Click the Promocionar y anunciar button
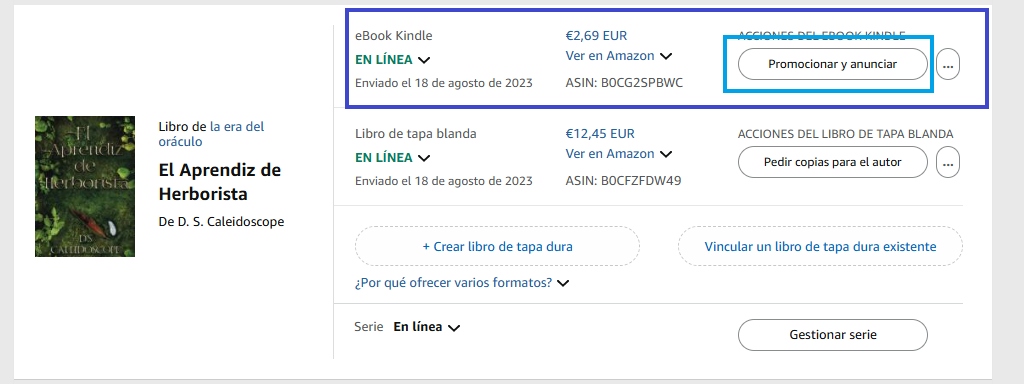The width and height of the screenshot is (1024, 384). [833, 64]
